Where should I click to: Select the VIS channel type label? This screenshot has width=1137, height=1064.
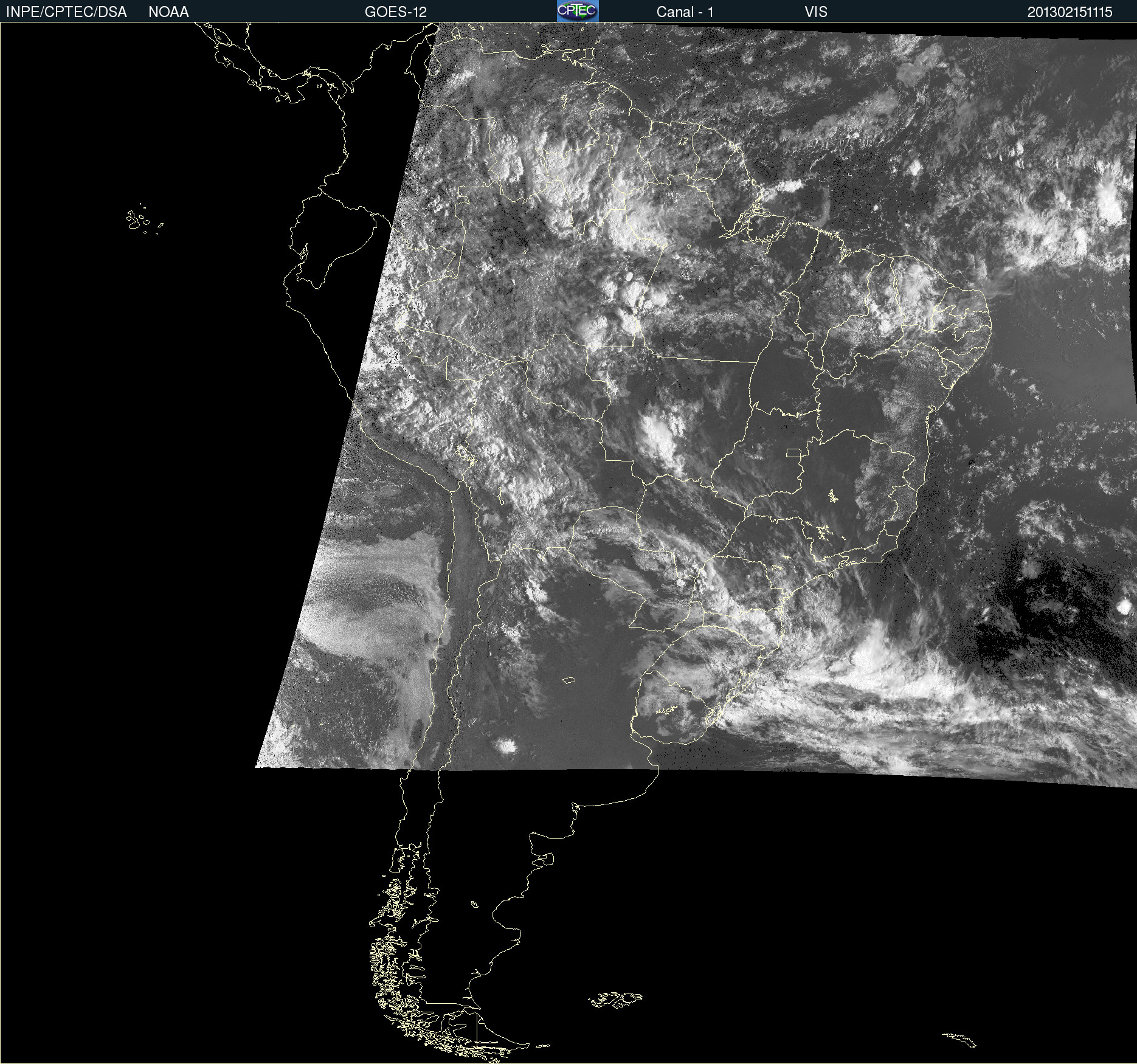click(x=816, y=12)
